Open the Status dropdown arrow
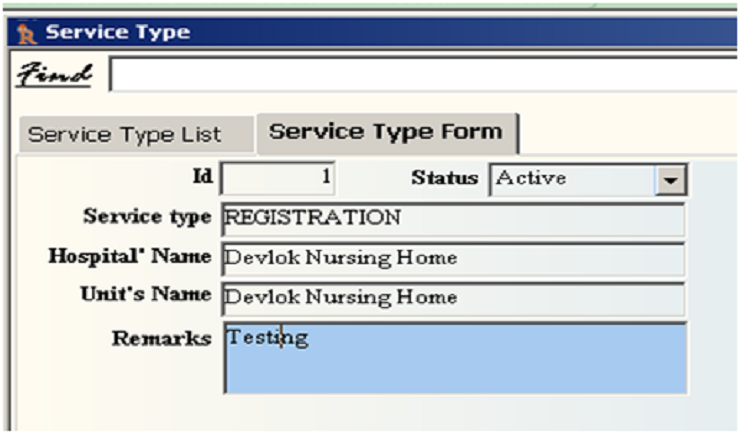The height and width of the screenshot is (434, 740). tap(670, 181)
